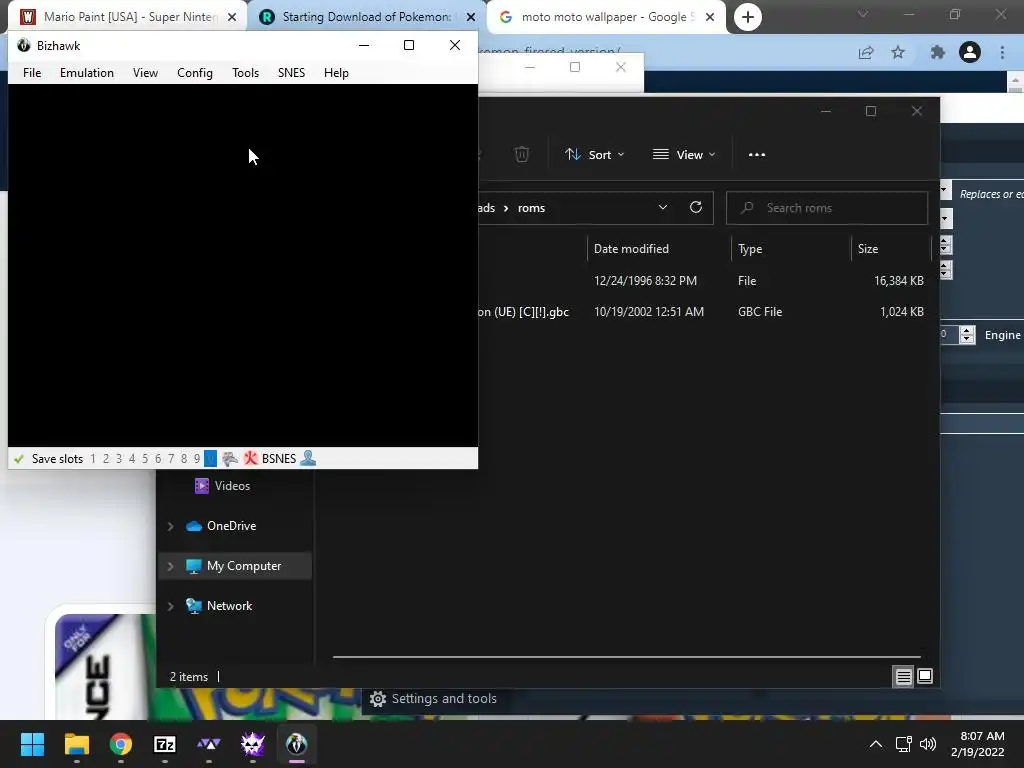This screenshot has height=768, width=1024.
Task: Open Chrome extensions puzzle icon
Action: point(938,52)
